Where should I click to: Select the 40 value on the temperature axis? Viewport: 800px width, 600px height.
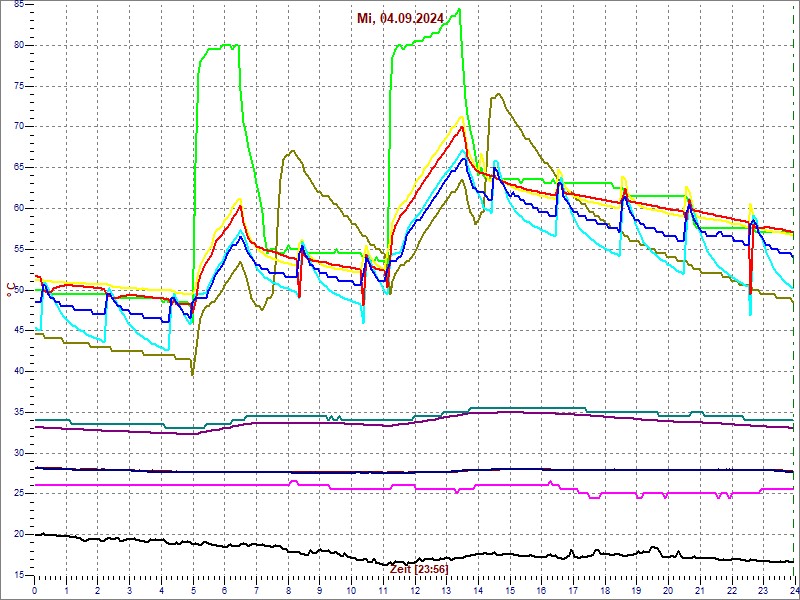point(18,371)
